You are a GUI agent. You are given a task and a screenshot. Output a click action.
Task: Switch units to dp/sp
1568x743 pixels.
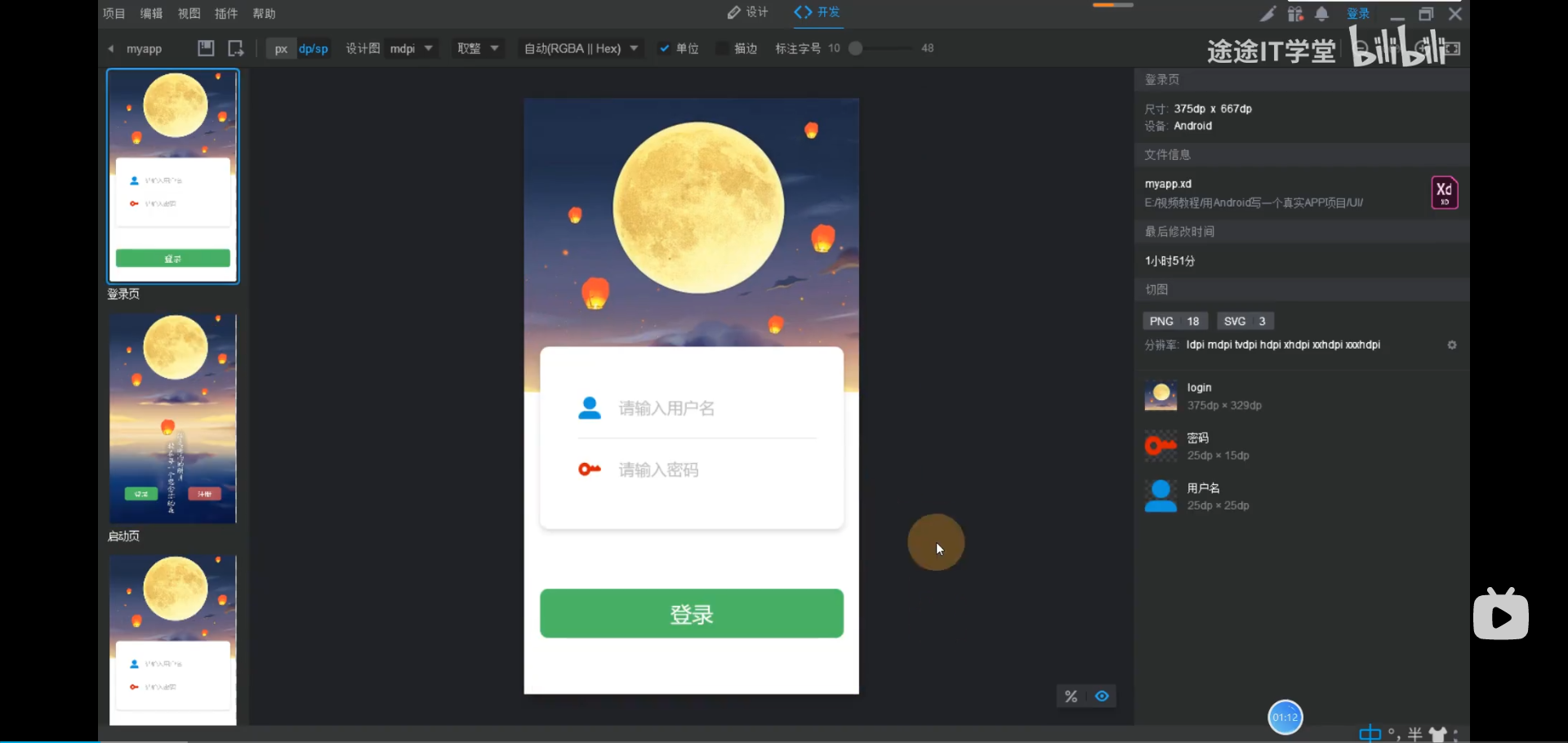[314, 49]
